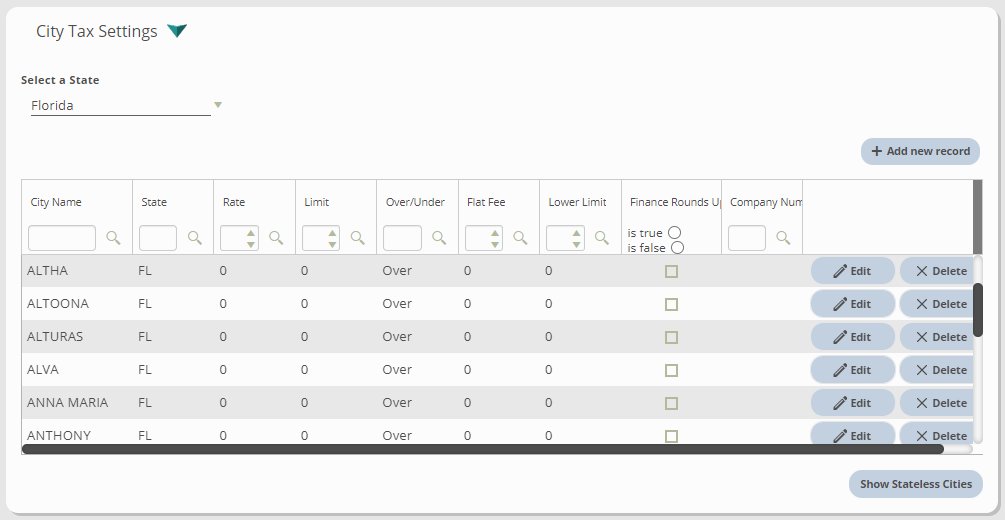The height and width of the screenshot is (520, 1005).
Task: Decrease the Flat Fee filter spinner
Action: pos(495,244)
